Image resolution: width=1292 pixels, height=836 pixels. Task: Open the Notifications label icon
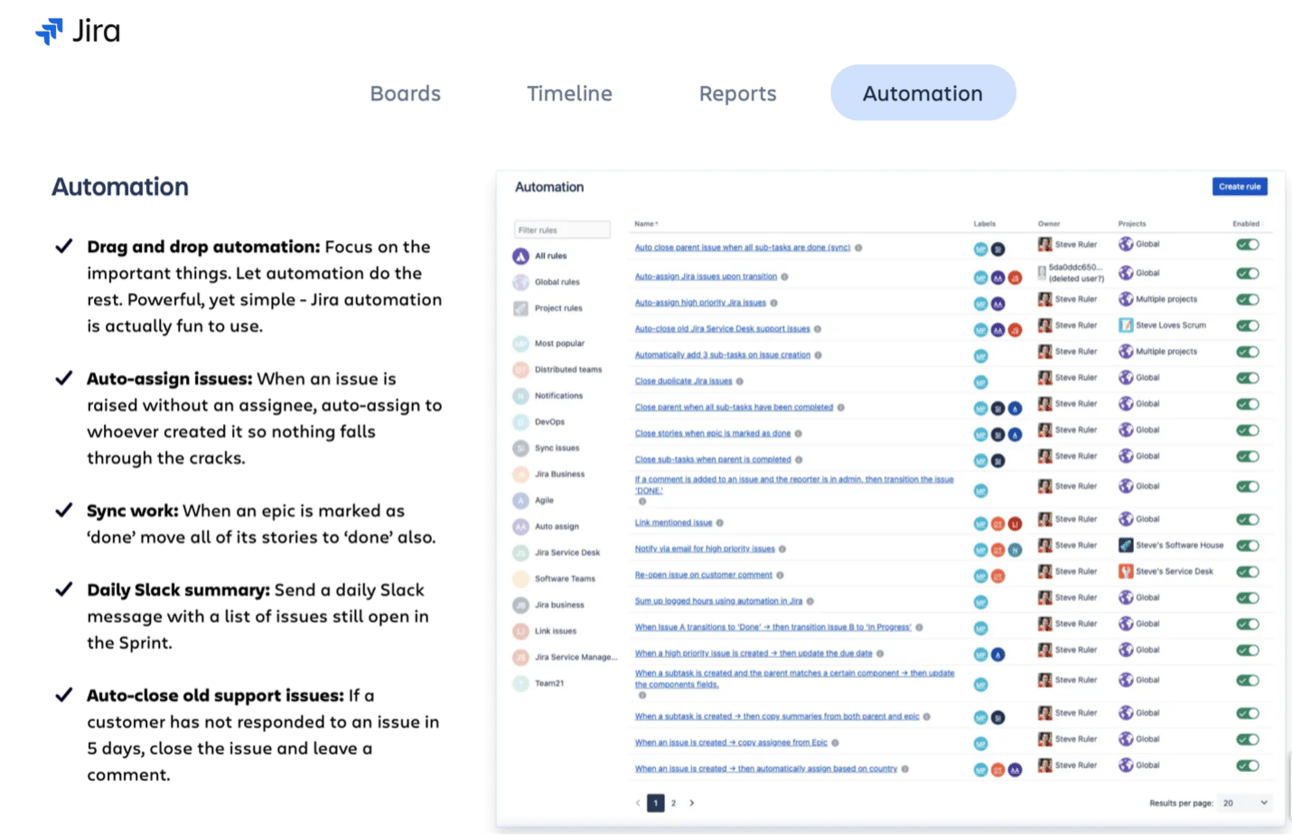pyautogui.click(x=521, y=396)
